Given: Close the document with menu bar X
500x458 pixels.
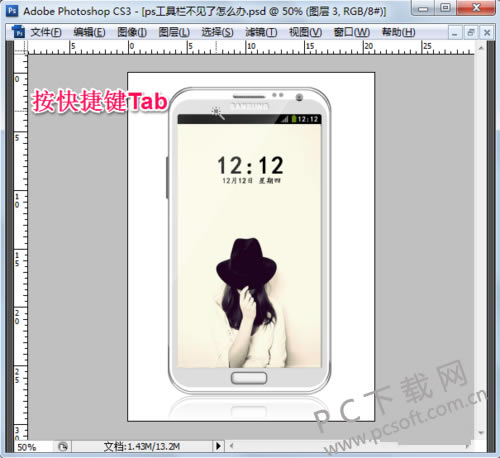Looking at the screenshot, I should [487, 33].
